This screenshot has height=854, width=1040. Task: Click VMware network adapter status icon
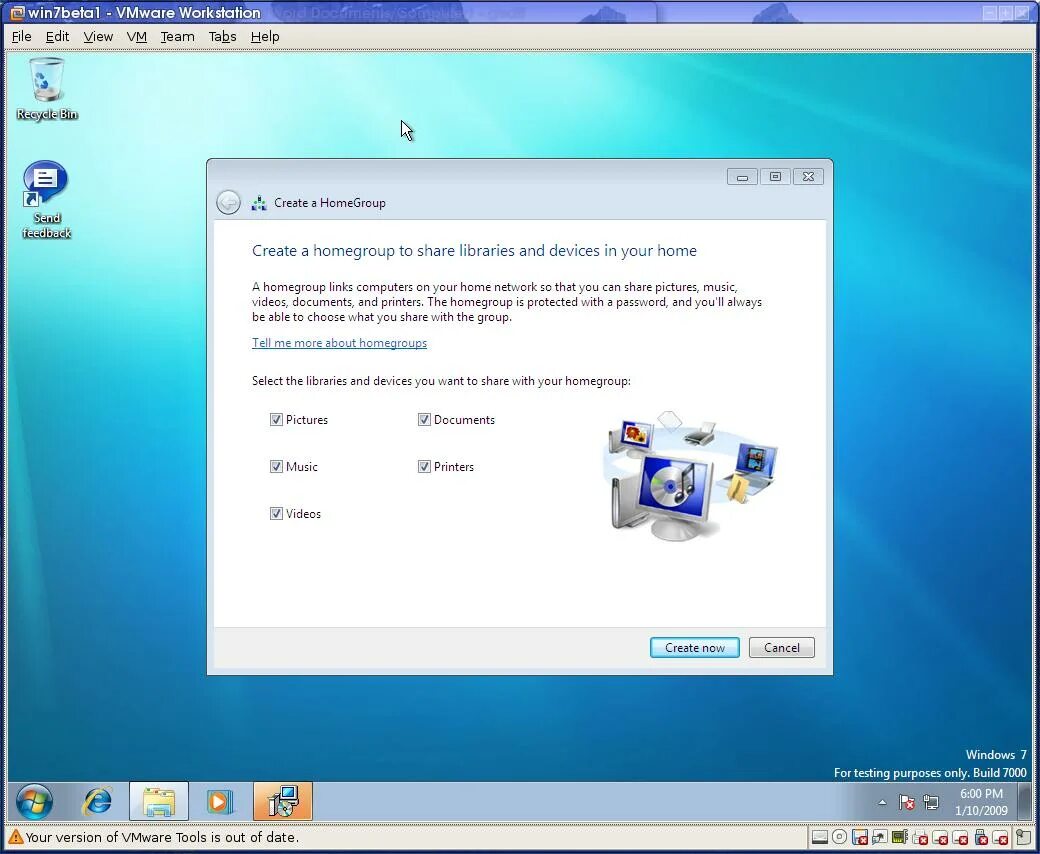[879, 837]
